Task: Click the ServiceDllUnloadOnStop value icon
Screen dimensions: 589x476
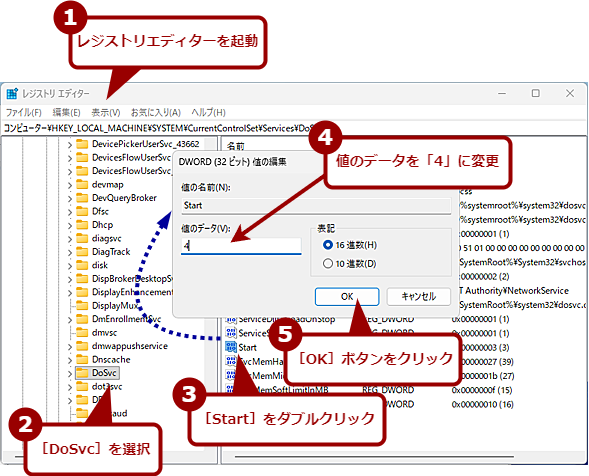Action: [231, 320]
